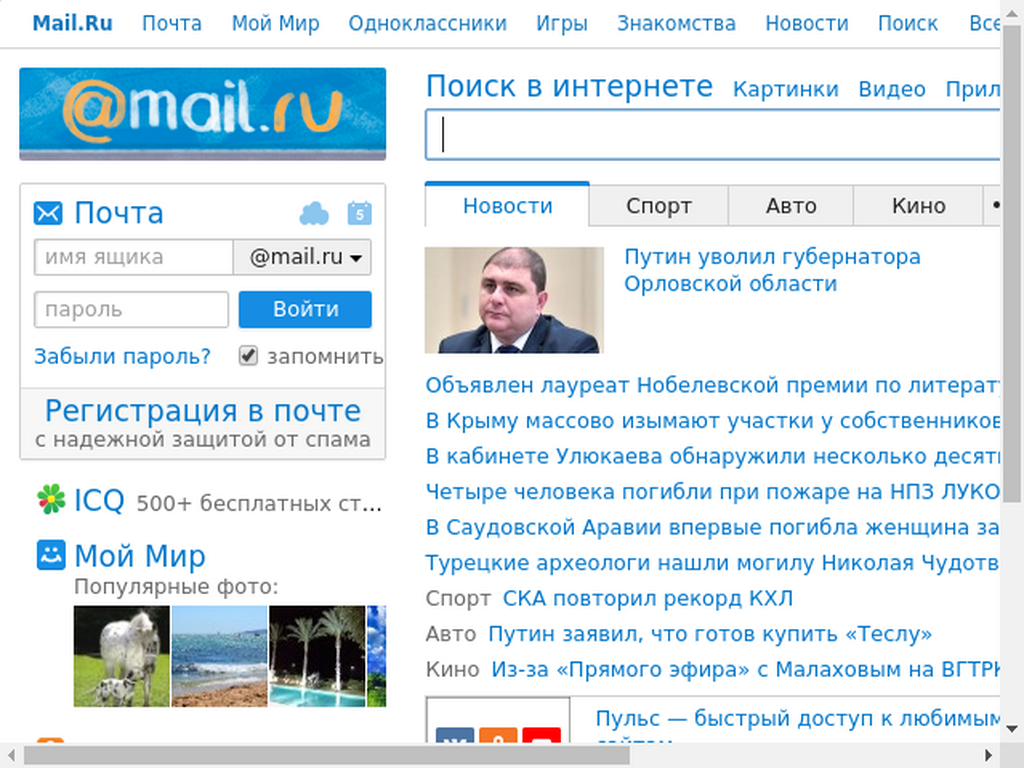1024x768 pixels.
Task: Click the scroll-right arrow of the horizontal scrollbar
Action: [x=989, y=756]
